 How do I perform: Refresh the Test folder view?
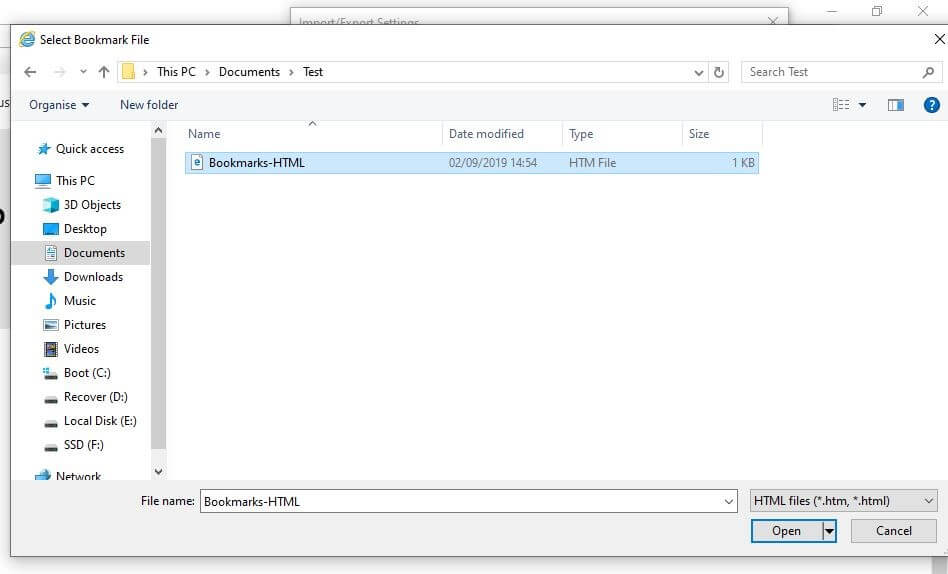tap(719, 73)
